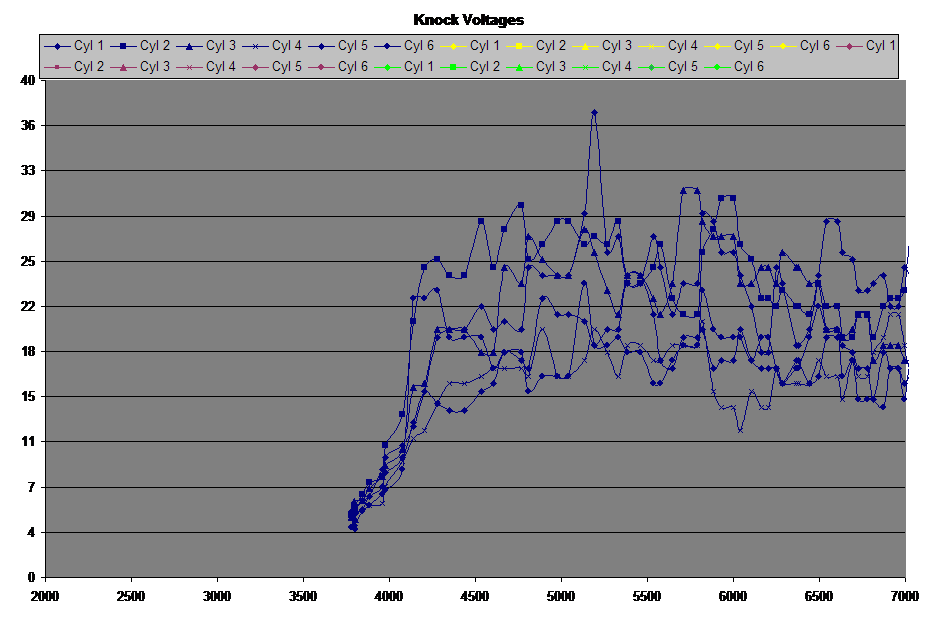Select the green Cyl 6 legend label
938x624 pixels.
pyautogui.click(x=749, y=67)
